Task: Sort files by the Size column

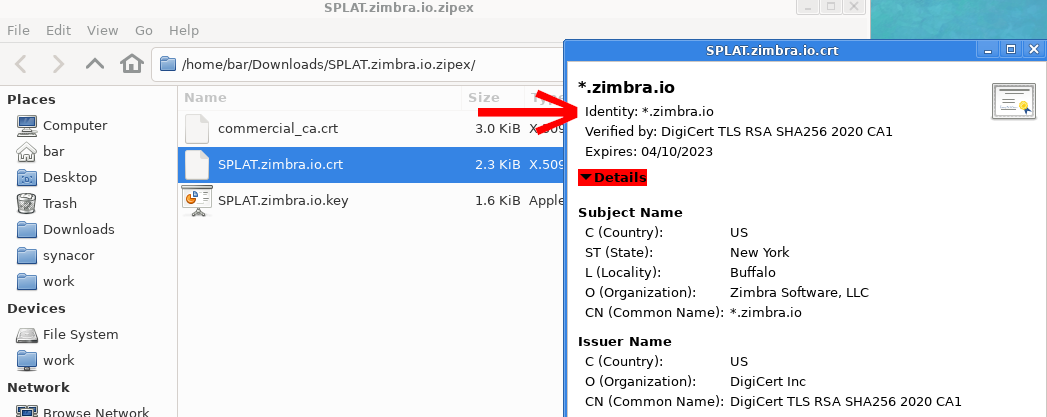Action: tap(493, 97)
